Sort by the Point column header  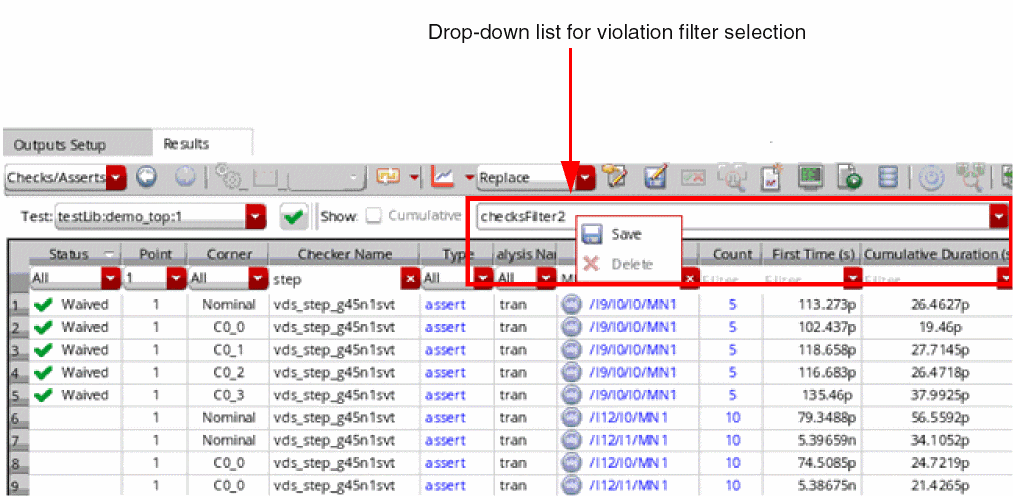(154, 254)
